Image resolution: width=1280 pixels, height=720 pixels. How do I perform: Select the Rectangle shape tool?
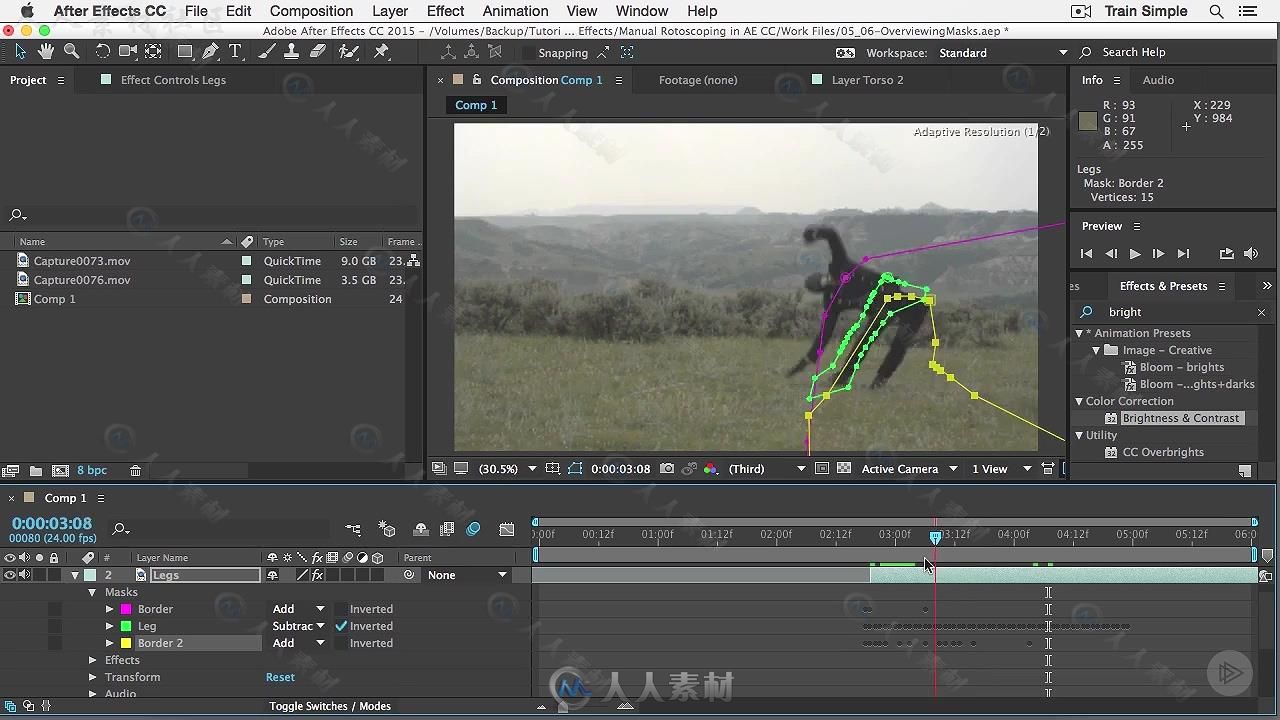[185, 51]
